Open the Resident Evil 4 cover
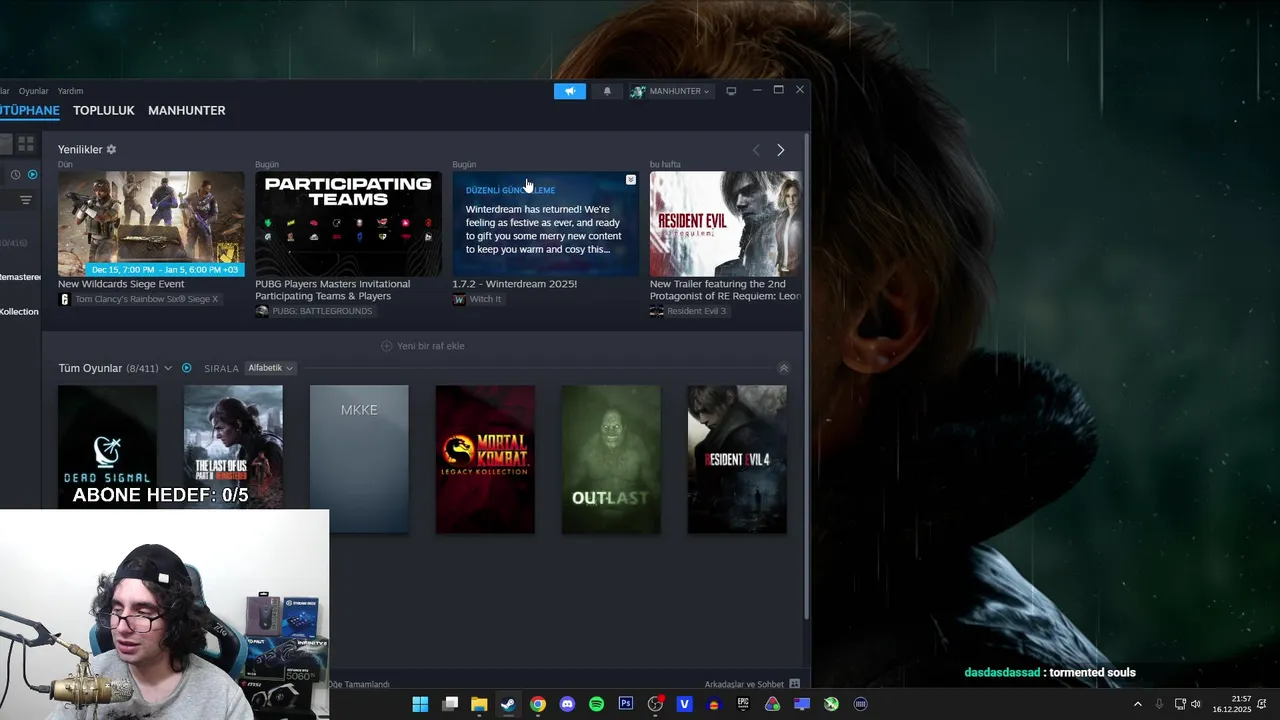Viewport: 1280px width, 720px height. pos(737,459)
